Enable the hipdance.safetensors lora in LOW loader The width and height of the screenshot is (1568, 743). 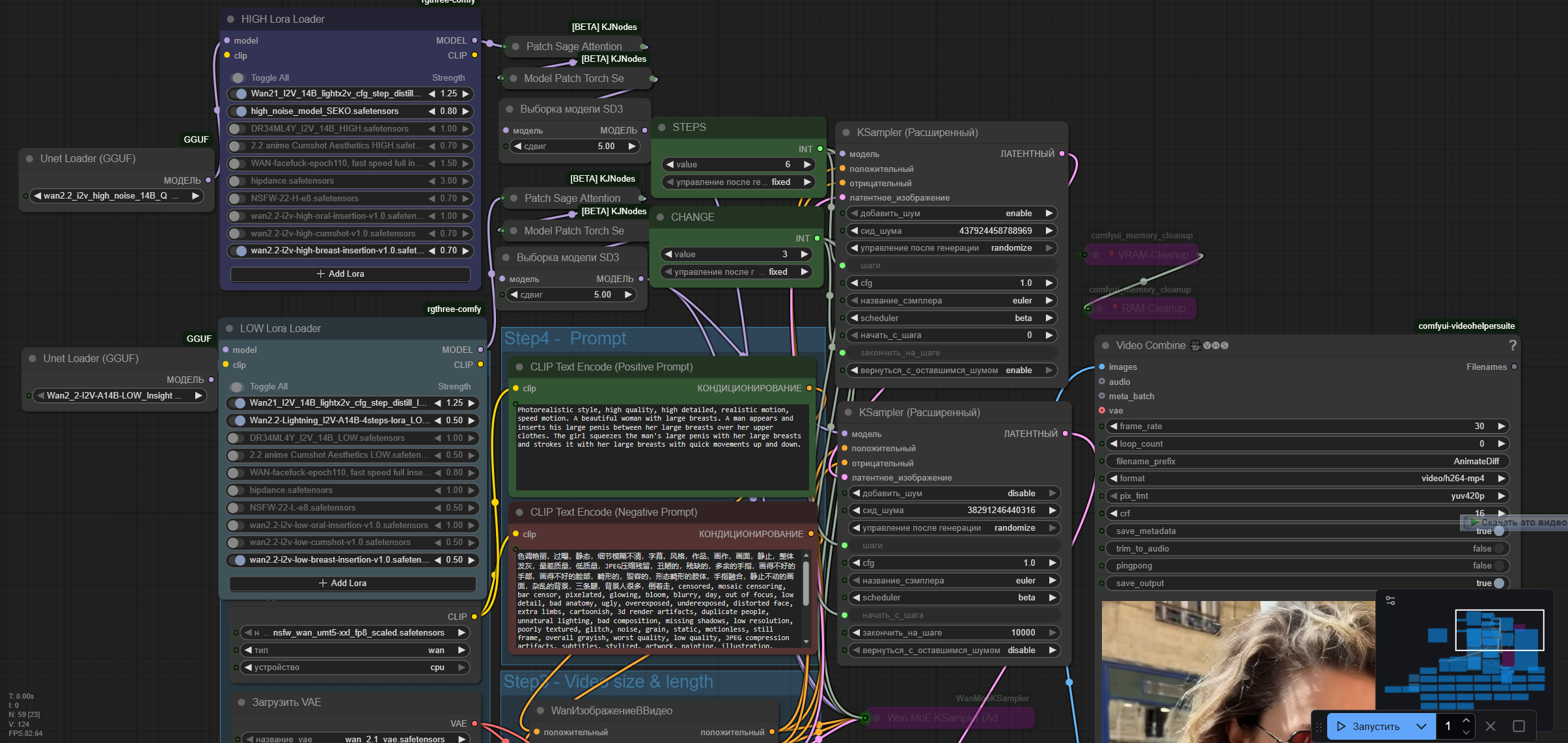tap(236, 490)
